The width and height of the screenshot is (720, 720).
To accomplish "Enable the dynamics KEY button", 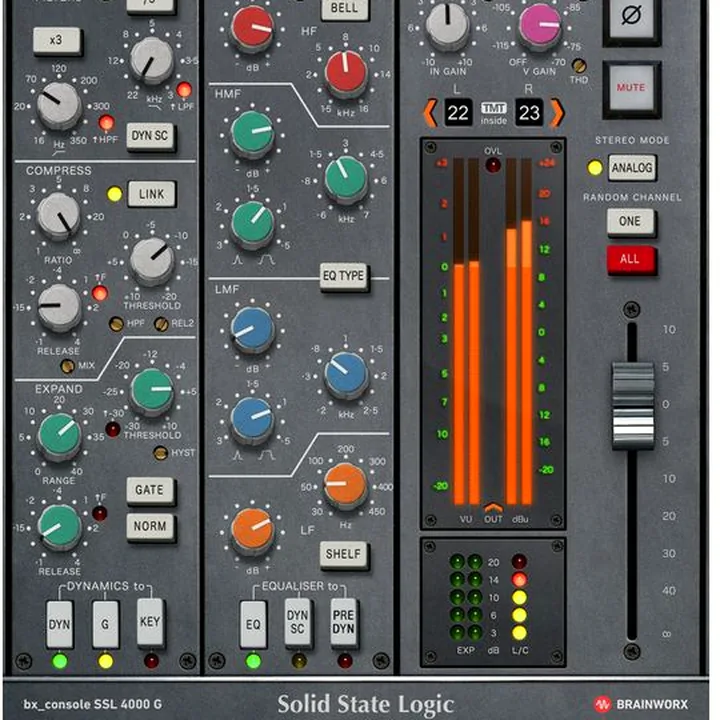I will (150, 621).
